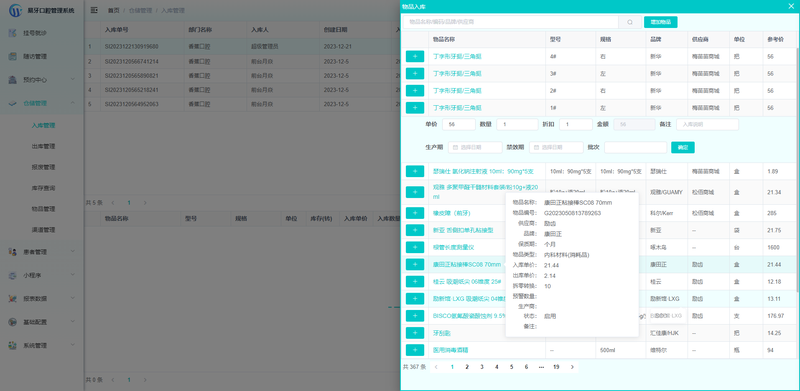Click the 折扣 discount field
The height and width of the screenshot is (391, 800).
point(576,125)
